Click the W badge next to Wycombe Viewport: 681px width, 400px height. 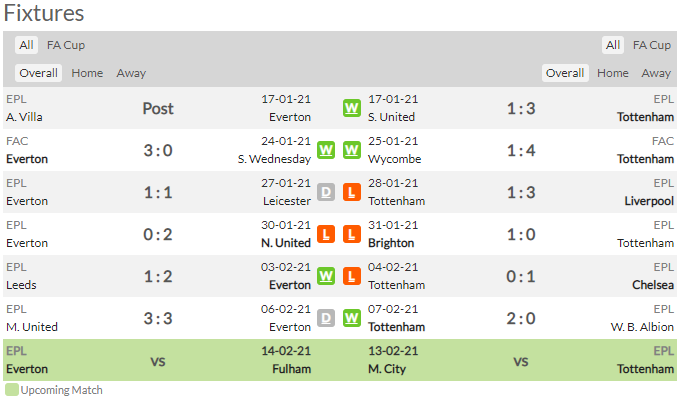[x=352, y=150]
